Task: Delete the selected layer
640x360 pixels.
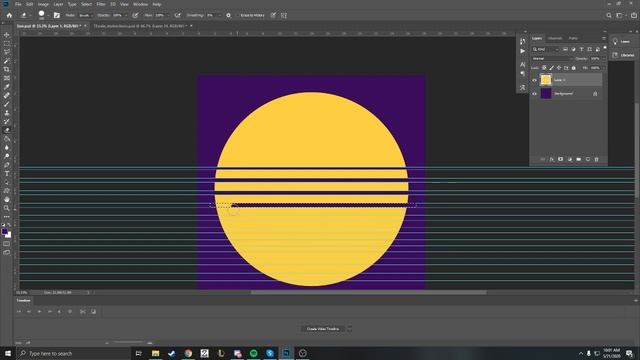Action: tap(596, 159)
